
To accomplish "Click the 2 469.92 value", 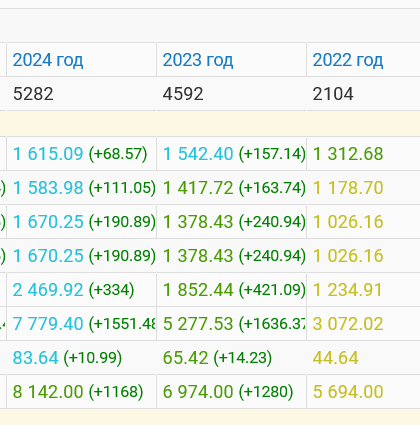I will click(x=48, y=290).
